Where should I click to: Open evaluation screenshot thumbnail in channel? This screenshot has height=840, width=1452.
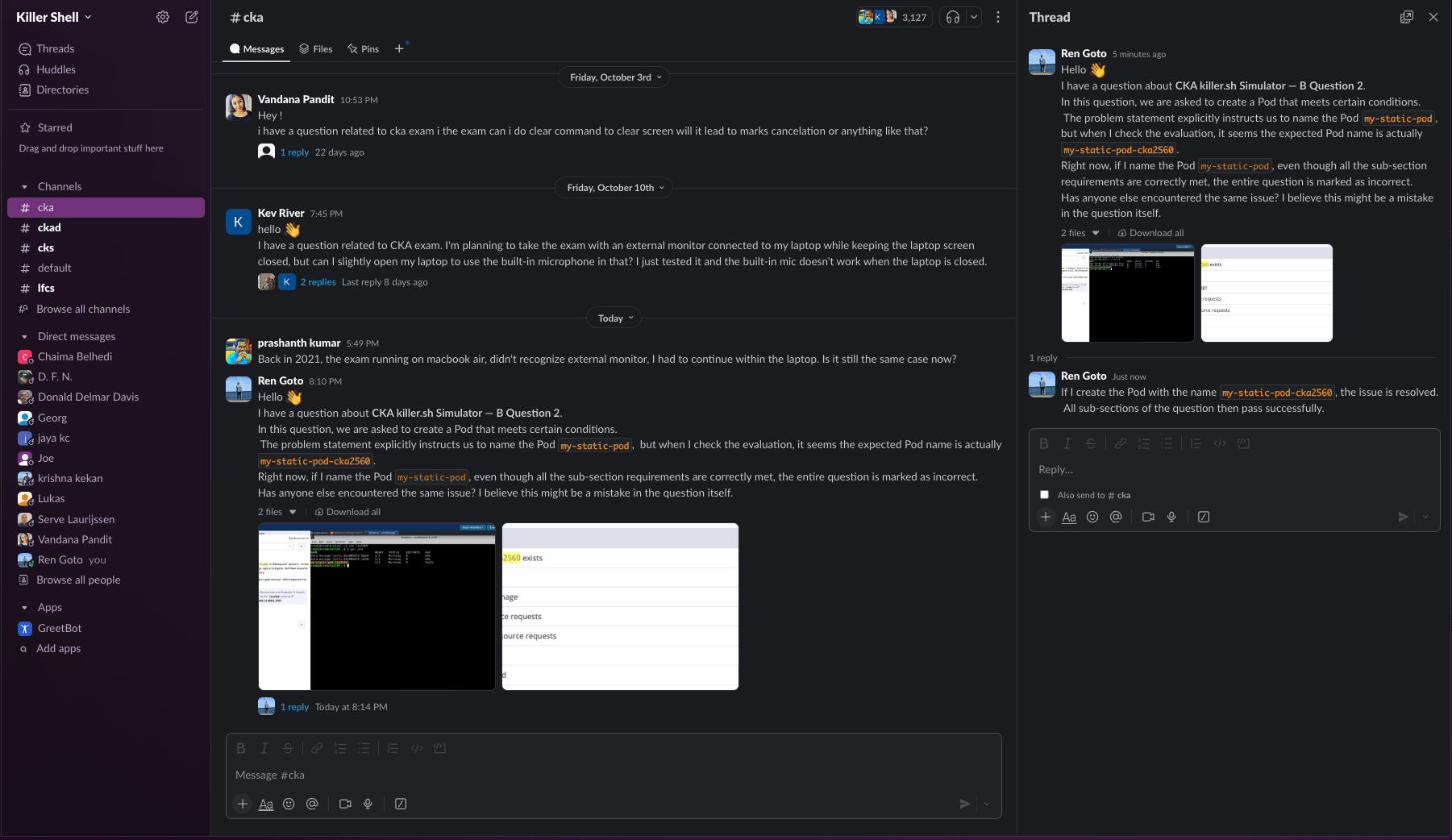point(620,606)
